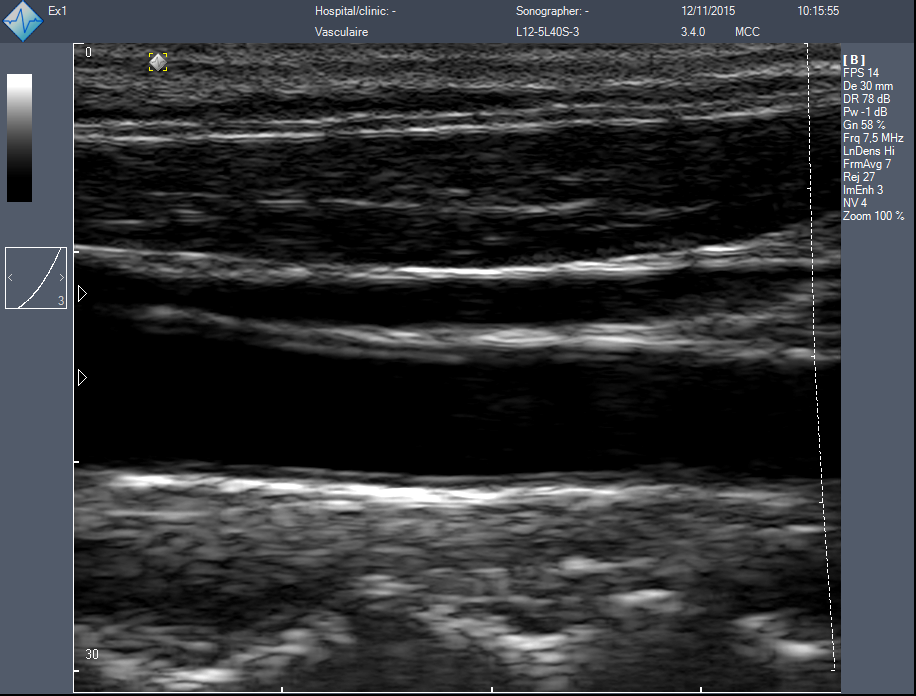This screenshot has width=916, height=696.
Task: Click the DR 78 dB parameter
Action: (x=866, y=99)
